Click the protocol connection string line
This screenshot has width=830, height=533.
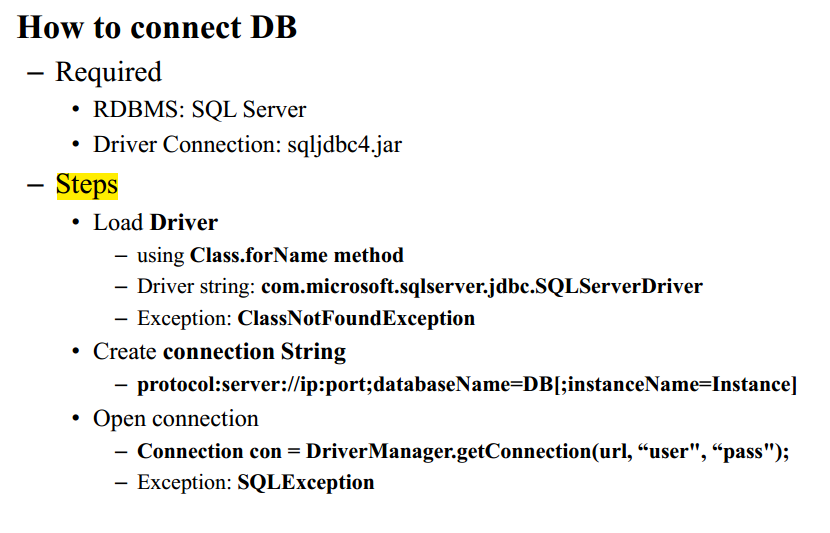pyautogui.click(x=467, y=385)
